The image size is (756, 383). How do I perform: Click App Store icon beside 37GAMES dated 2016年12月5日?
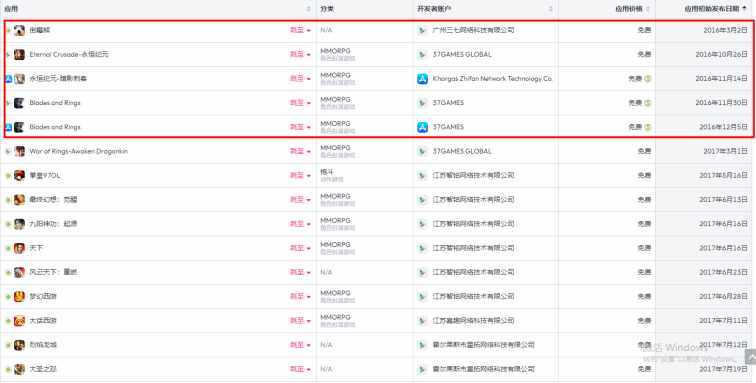click(x=422, y=127)
